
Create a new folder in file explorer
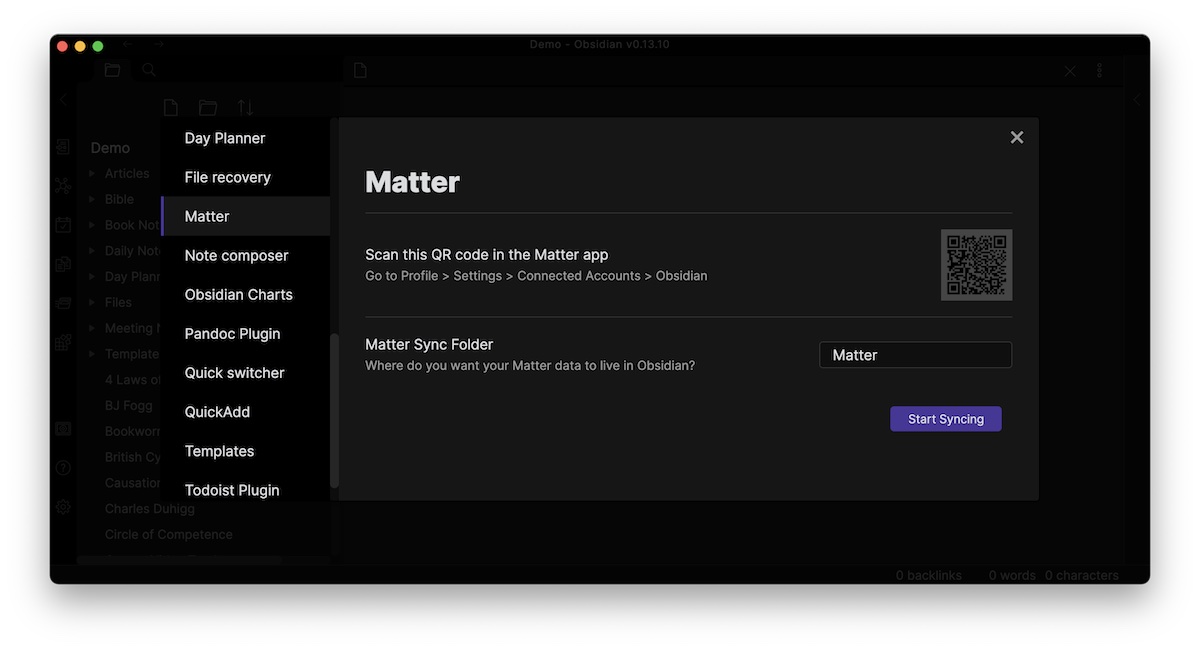tap(208, 107)
